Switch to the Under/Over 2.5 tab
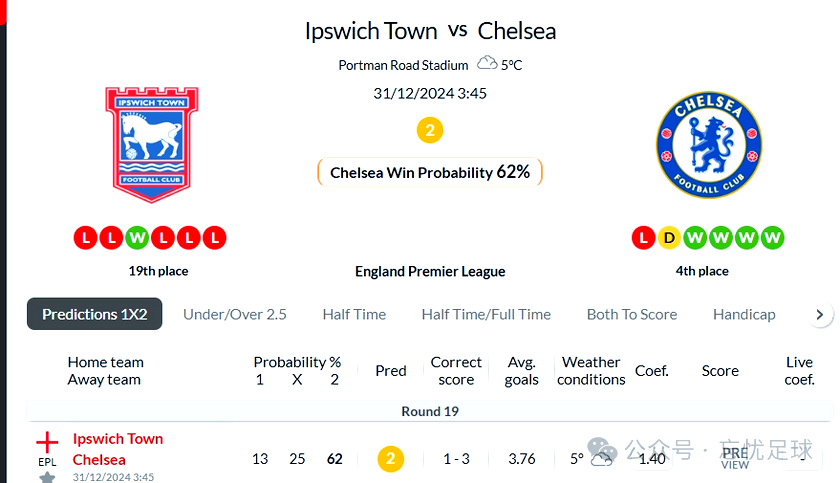The width and height of the screenshot is (840, 483). 235,314
